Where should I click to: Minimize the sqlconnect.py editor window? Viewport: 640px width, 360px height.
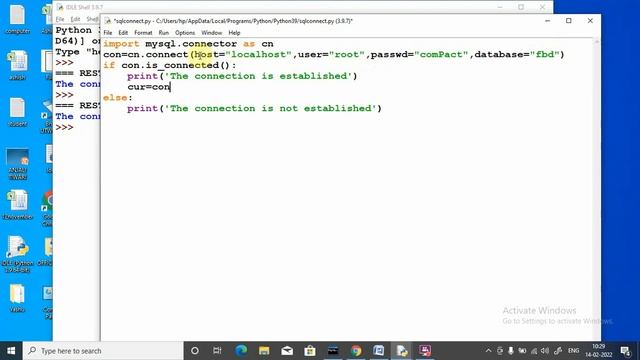pyautogui.click(x=548, y=20)
